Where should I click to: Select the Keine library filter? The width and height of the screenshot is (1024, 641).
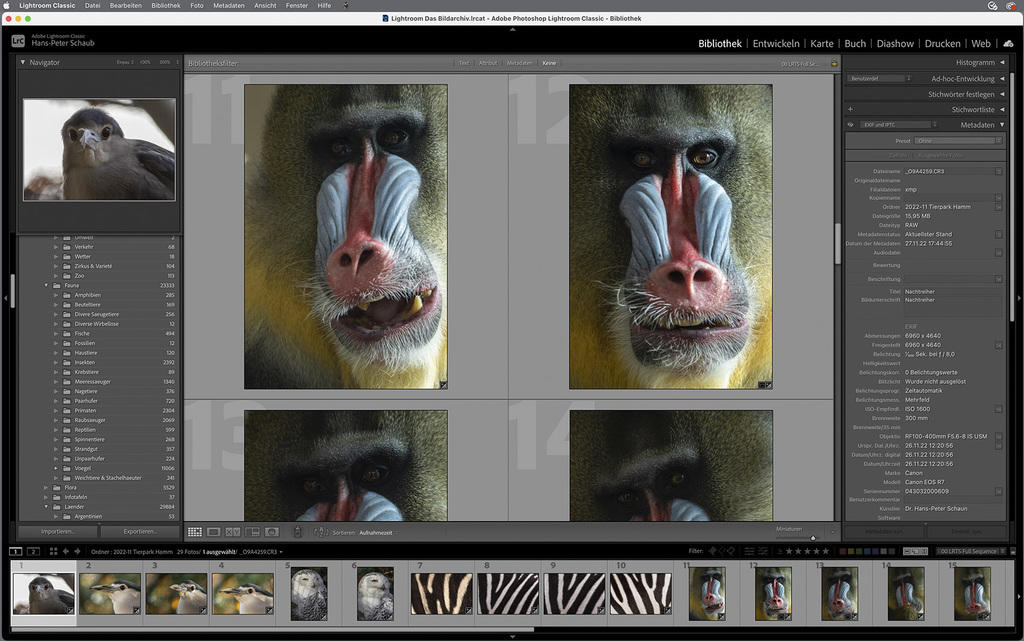tap(549, 63)
